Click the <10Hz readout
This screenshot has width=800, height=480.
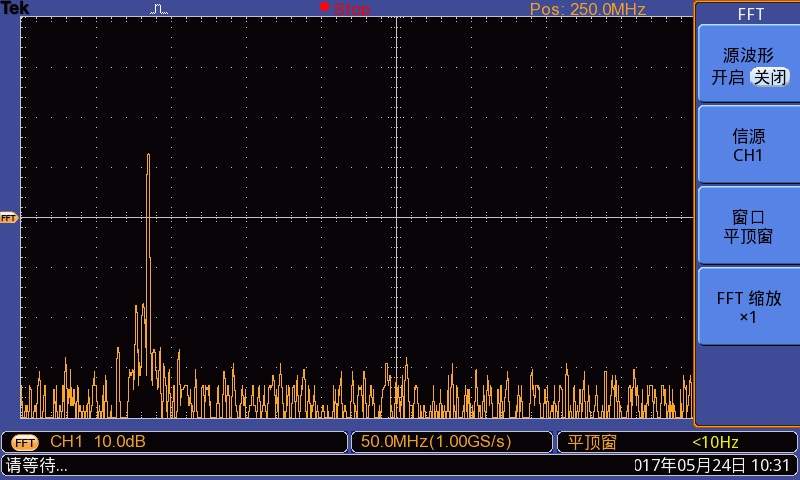point(715,442)
